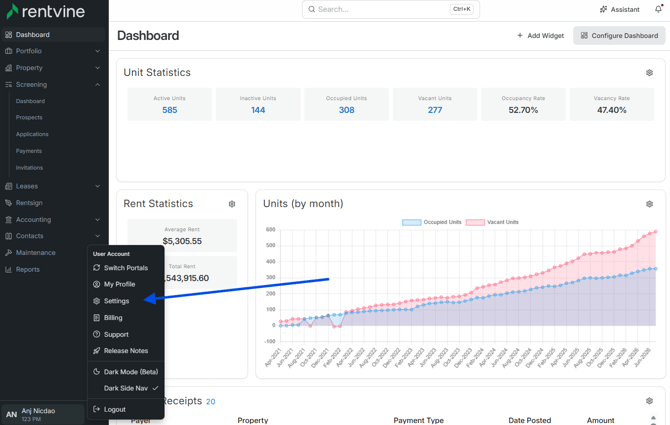Click the Reports chart icon

coord(8,270)
